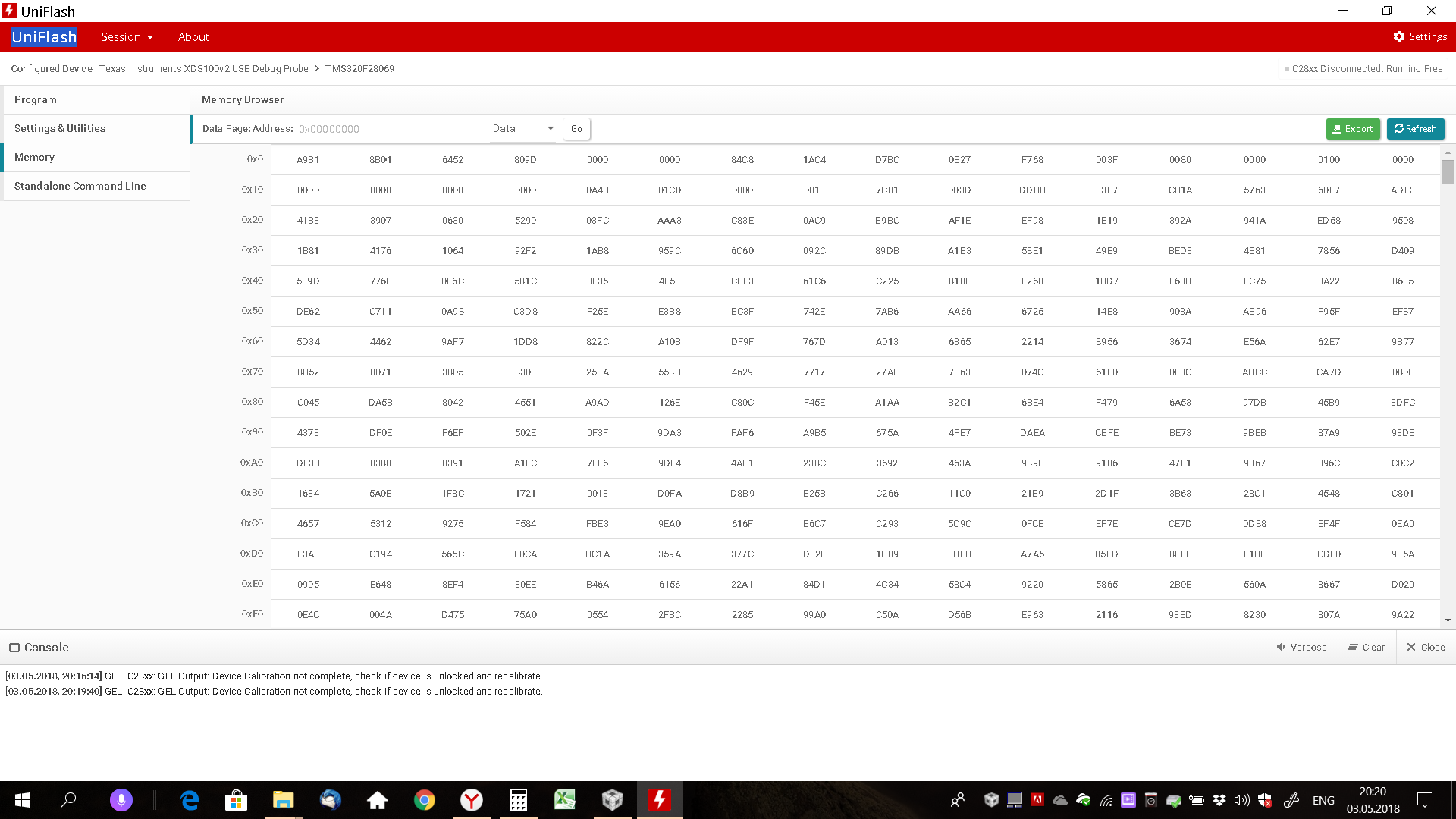Click the Export button
Viewport: 1456px width, 819px height.
coord(1353,129)
